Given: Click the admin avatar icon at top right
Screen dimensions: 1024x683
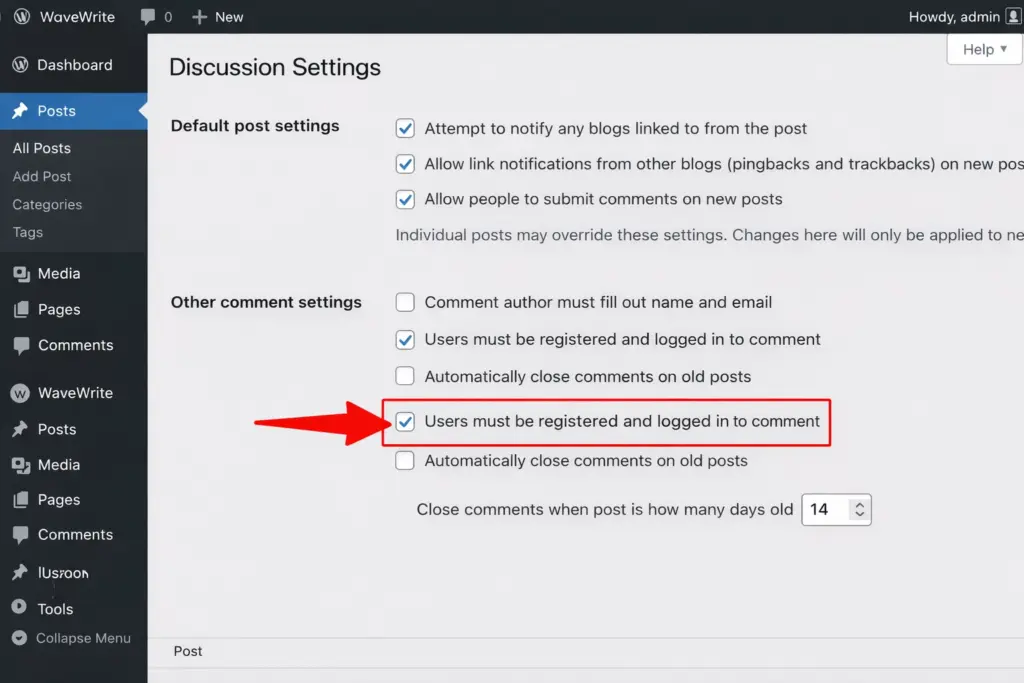Looking at the screenshot, I should tap(1014, 16).
